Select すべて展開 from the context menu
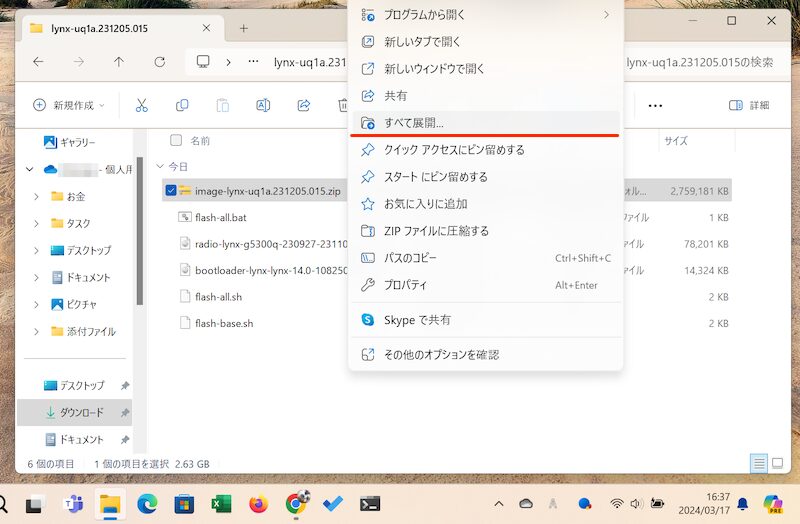This screenshot has width=800, height=524. click(414, 123)
